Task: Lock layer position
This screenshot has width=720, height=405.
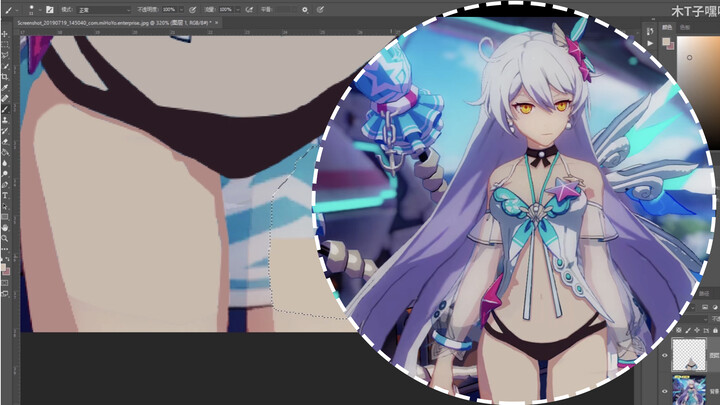Action: coord(697,330)
